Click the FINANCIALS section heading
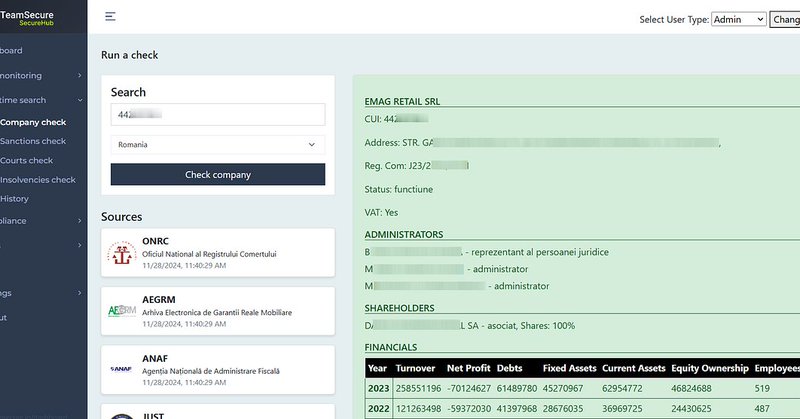The height and width of the screenshot is (419, 800). pos(391,348)
